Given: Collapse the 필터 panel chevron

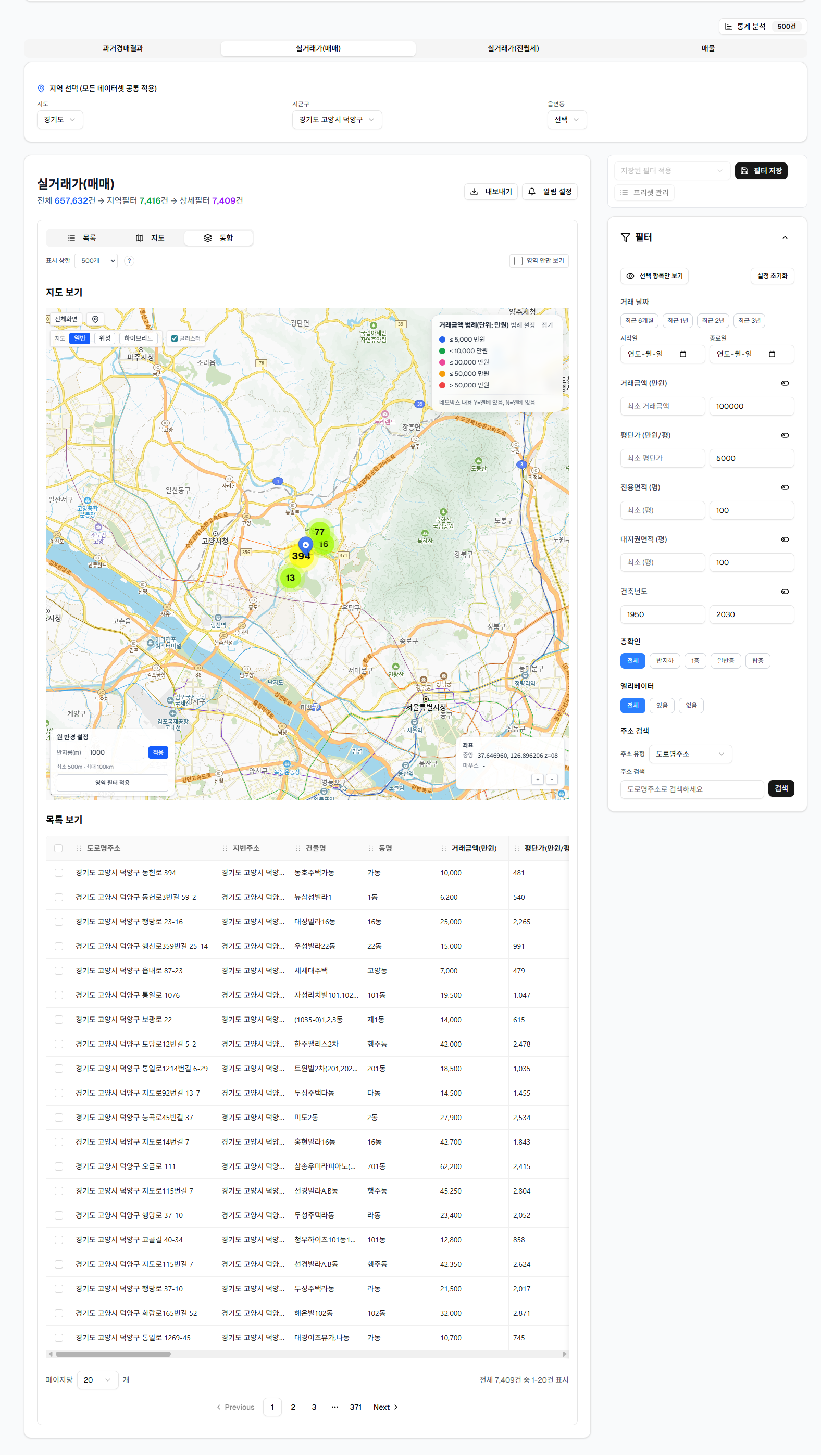Looking at the screenshot, I should click(784, 238).
